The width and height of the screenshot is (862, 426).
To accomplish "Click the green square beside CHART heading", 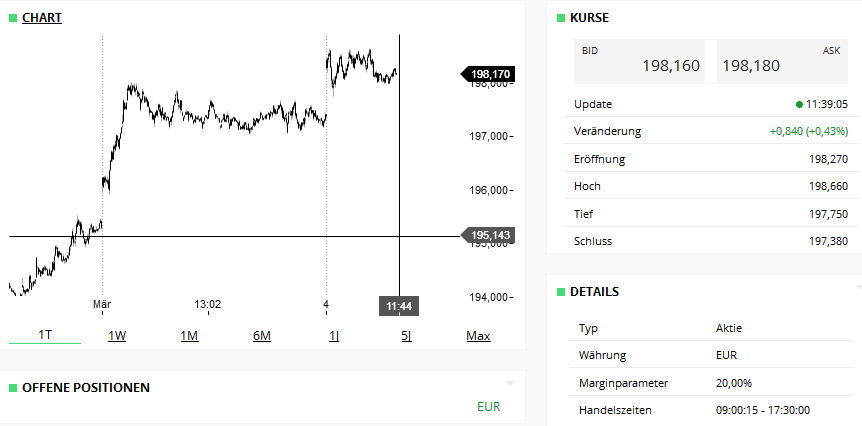I will [13, 17].
